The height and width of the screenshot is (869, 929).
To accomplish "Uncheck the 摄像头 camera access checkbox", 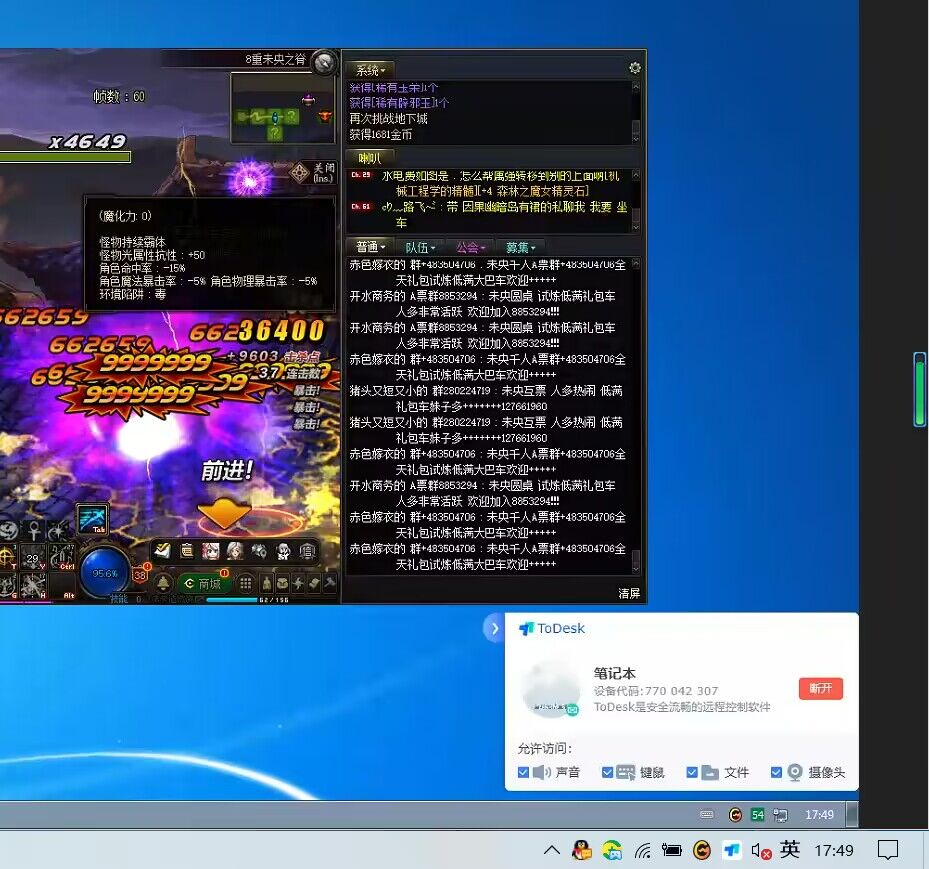I will [776, 772].
